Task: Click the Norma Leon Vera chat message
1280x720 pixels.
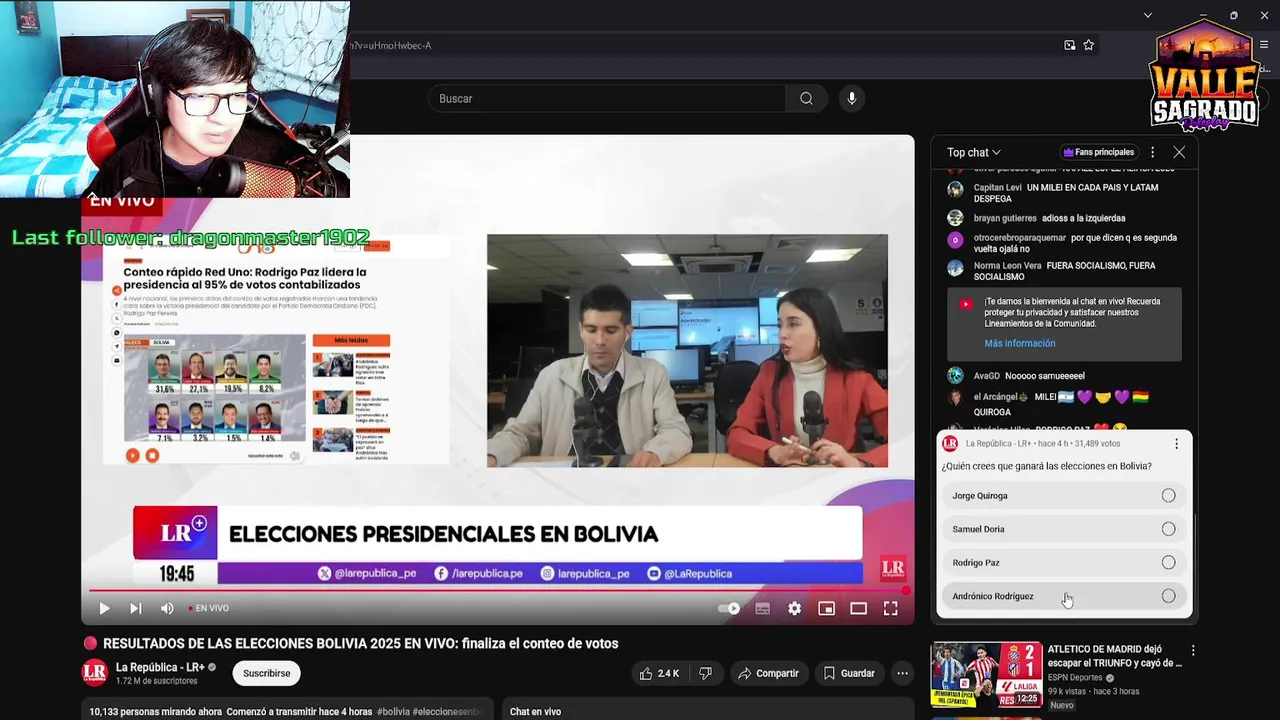Action: click(x=1066, y=271)
